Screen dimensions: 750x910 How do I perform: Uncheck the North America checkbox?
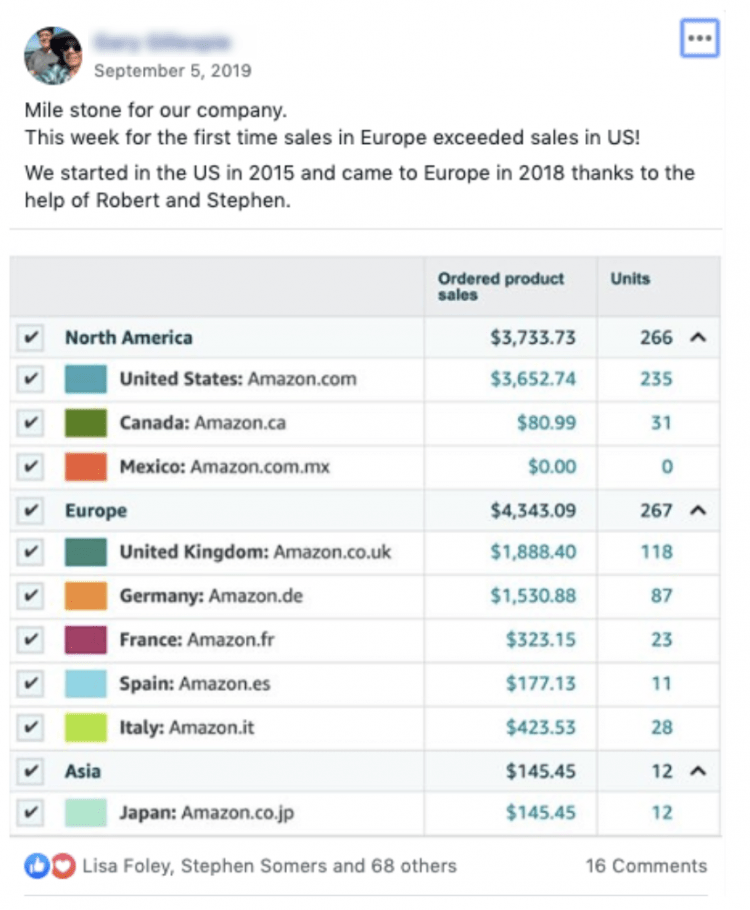[x=31, y=338]
